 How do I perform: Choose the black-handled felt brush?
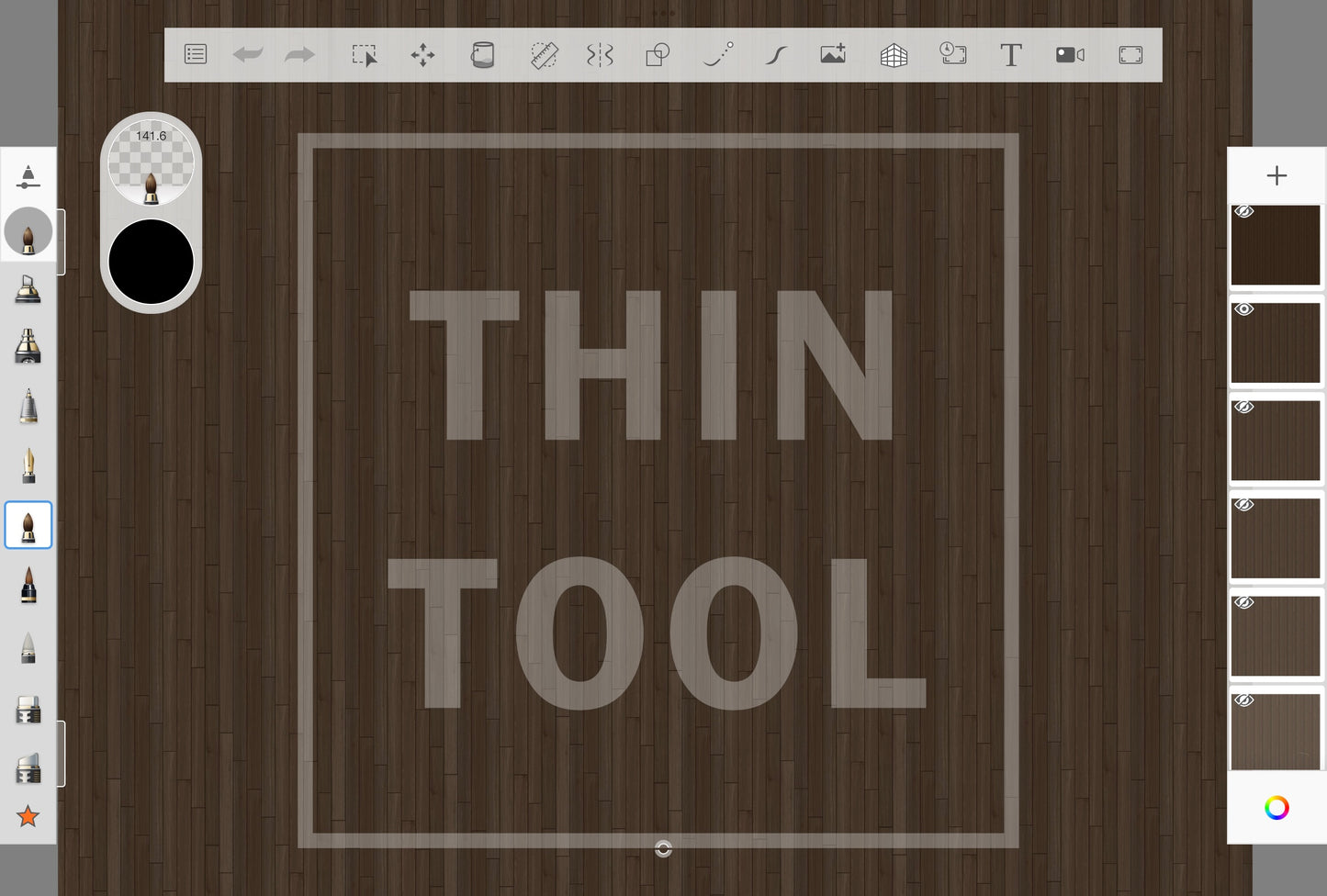tap(28, 585)
